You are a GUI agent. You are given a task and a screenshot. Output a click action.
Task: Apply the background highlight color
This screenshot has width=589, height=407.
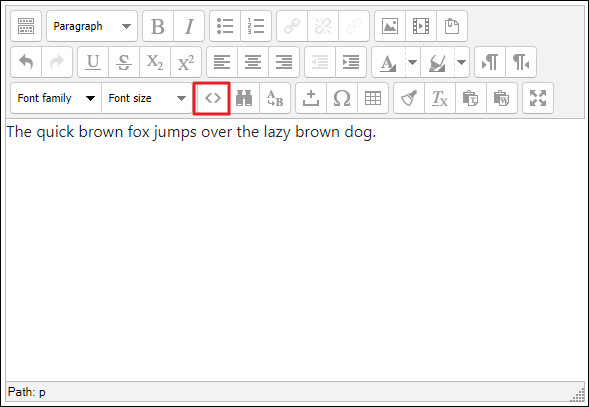tap(437, 62)
